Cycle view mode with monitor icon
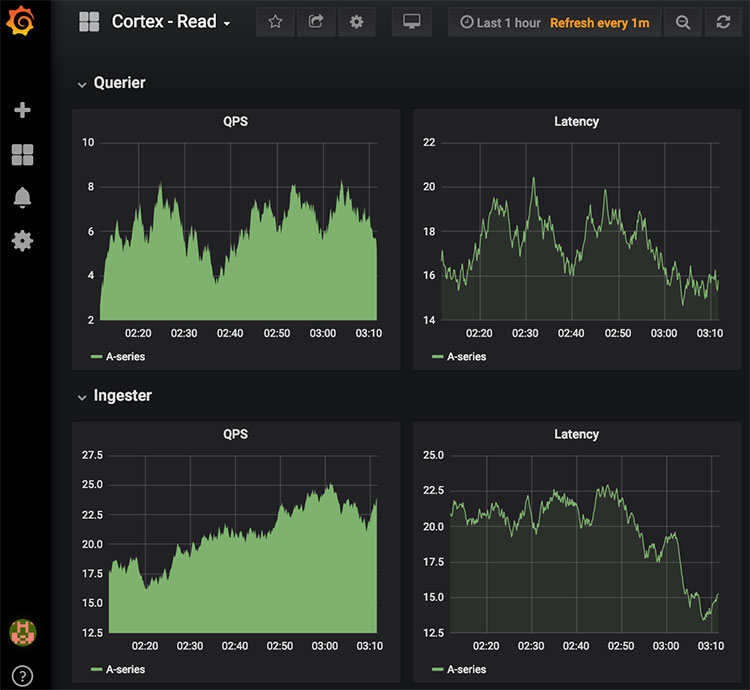This screenshot has width=750, height=690. point(411,22)
